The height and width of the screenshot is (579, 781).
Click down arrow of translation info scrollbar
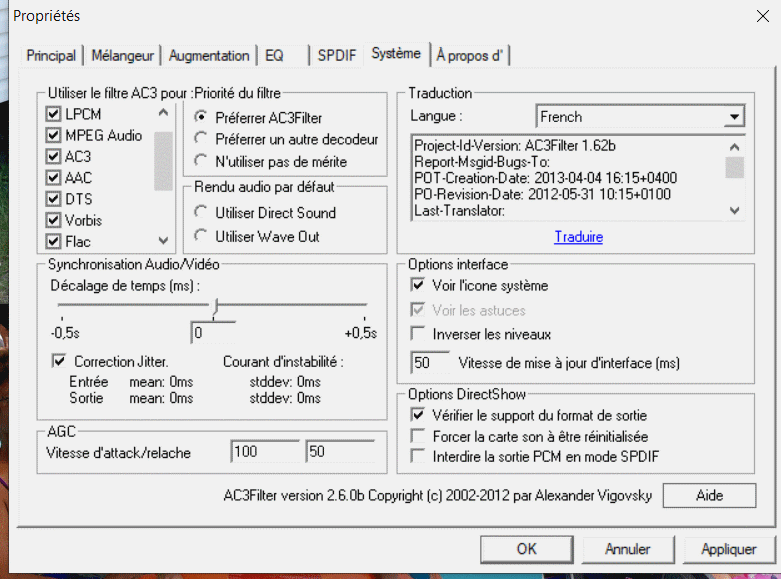point(734,210)
